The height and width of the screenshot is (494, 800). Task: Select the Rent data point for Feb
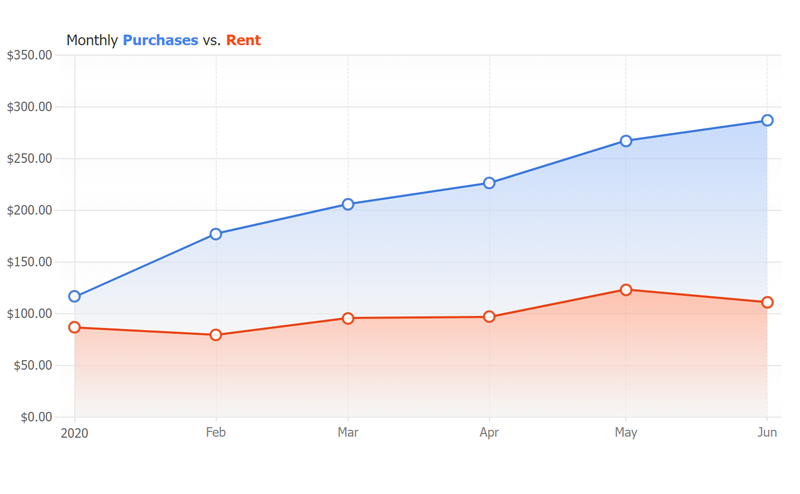click(216, 335)
